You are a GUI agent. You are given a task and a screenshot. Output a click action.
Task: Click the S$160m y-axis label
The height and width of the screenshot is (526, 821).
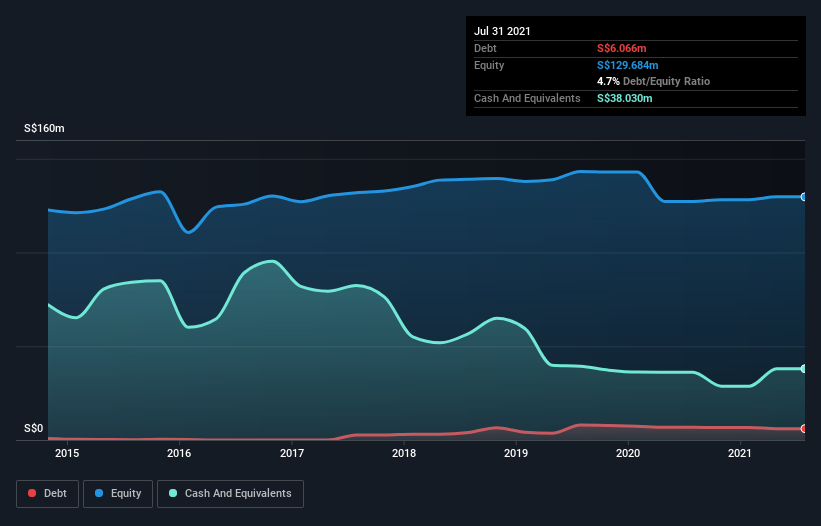pyautogui.click(x=45, y=128)
